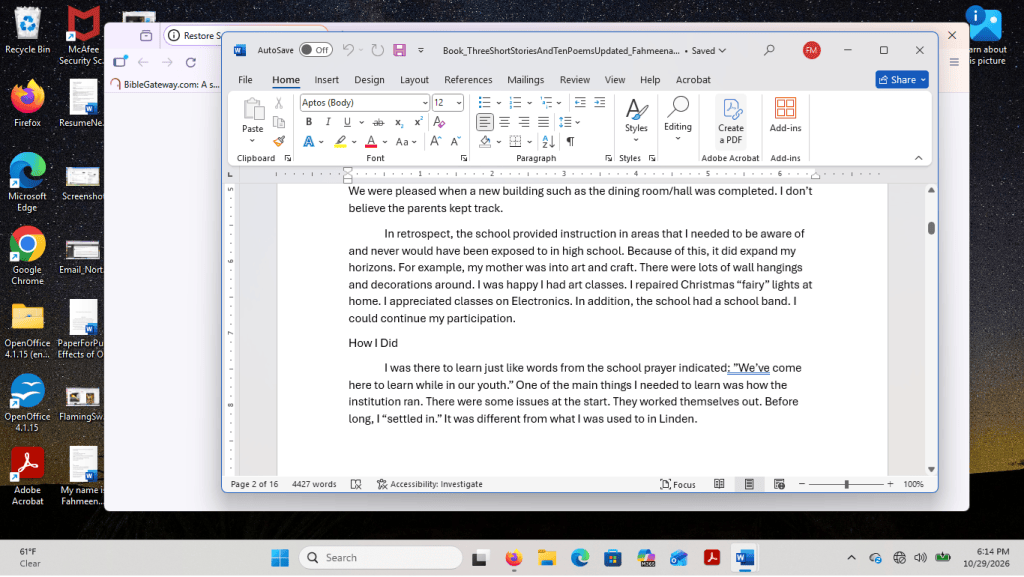Open the search magnifier in Word title bar

click(769, 50)
